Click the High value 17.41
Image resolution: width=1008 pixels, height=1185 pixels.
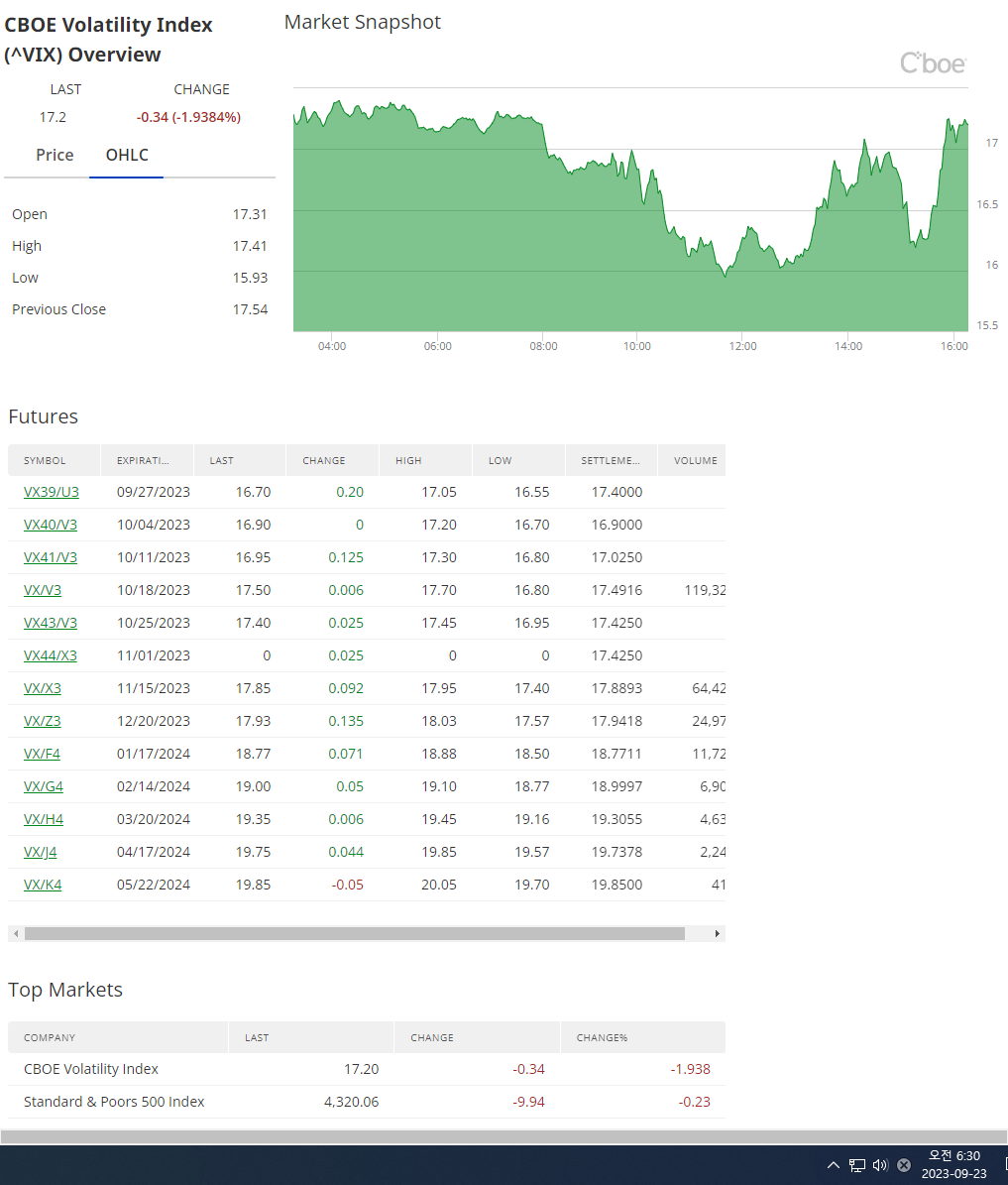[250, 246]
